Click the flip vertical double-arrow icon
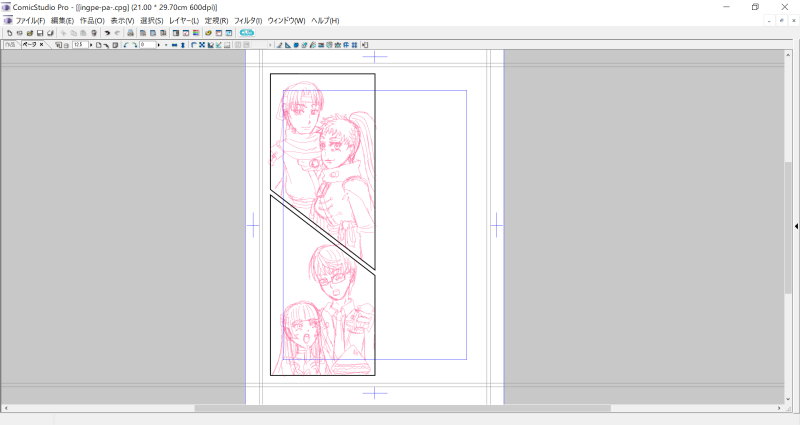 183,45
